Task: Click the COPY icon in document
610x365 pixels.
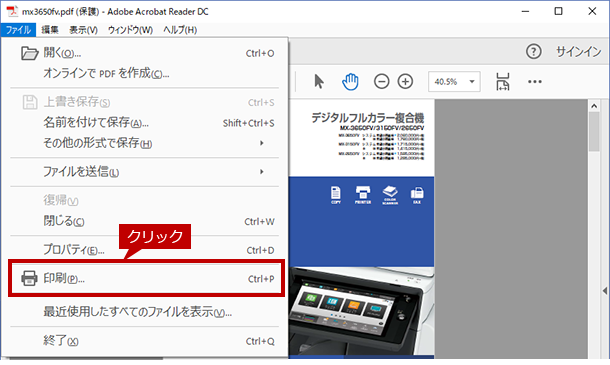Action: pyautogui.click(x=336, y=195)
